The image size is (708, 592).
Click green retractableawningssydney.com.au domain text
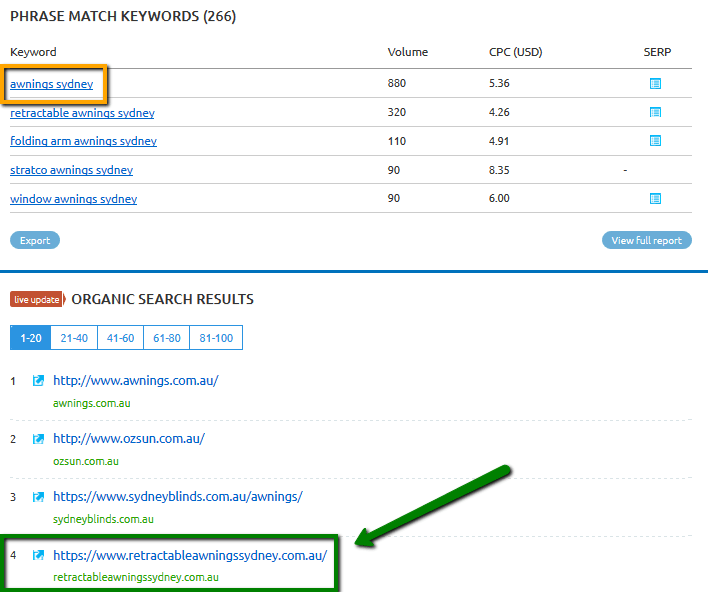[136, 577]
